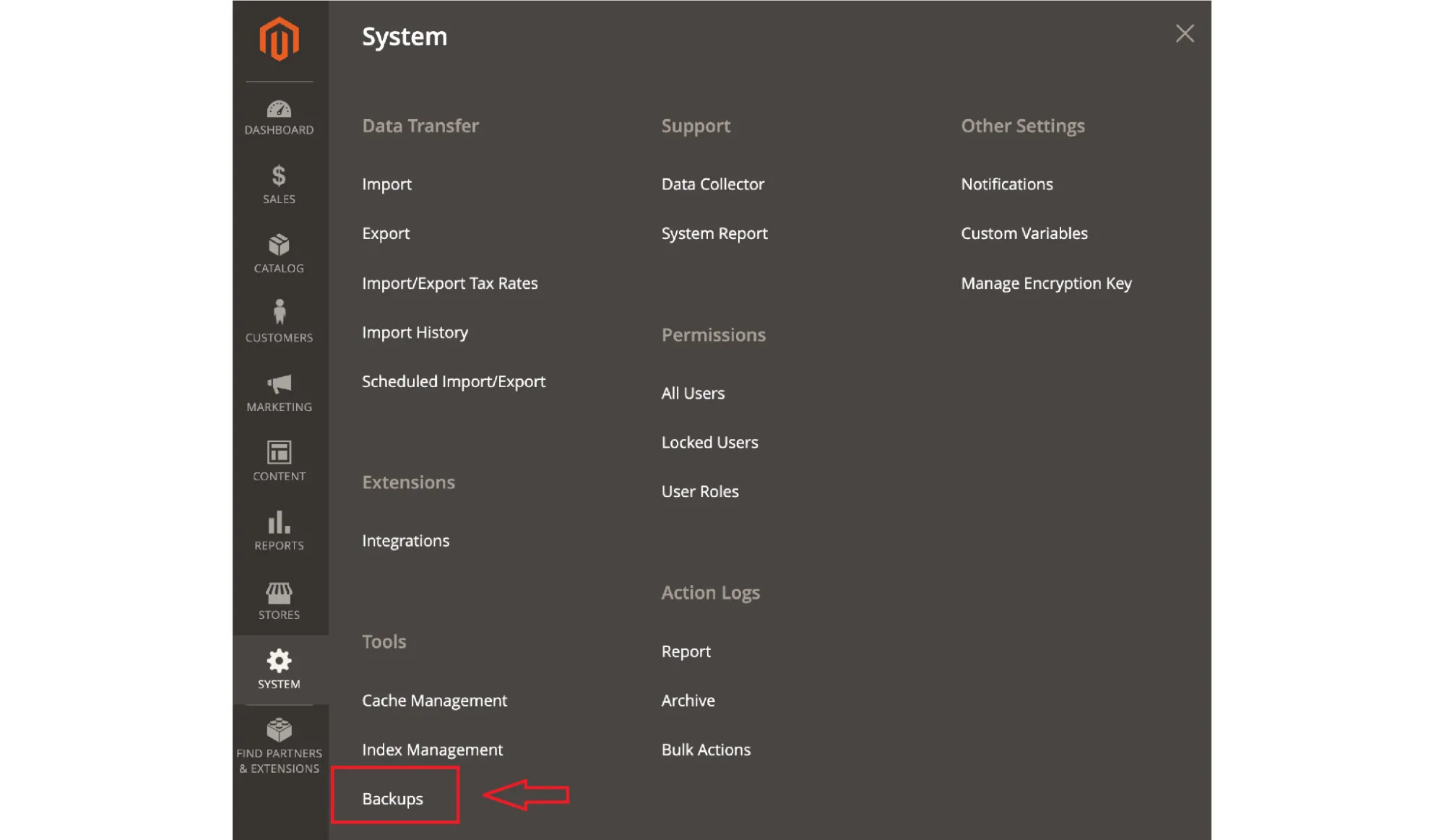This screenshot has height=840, width=1444.
Task: Open Notifications under Other Settings
Action: click(x=1006, y=184)
